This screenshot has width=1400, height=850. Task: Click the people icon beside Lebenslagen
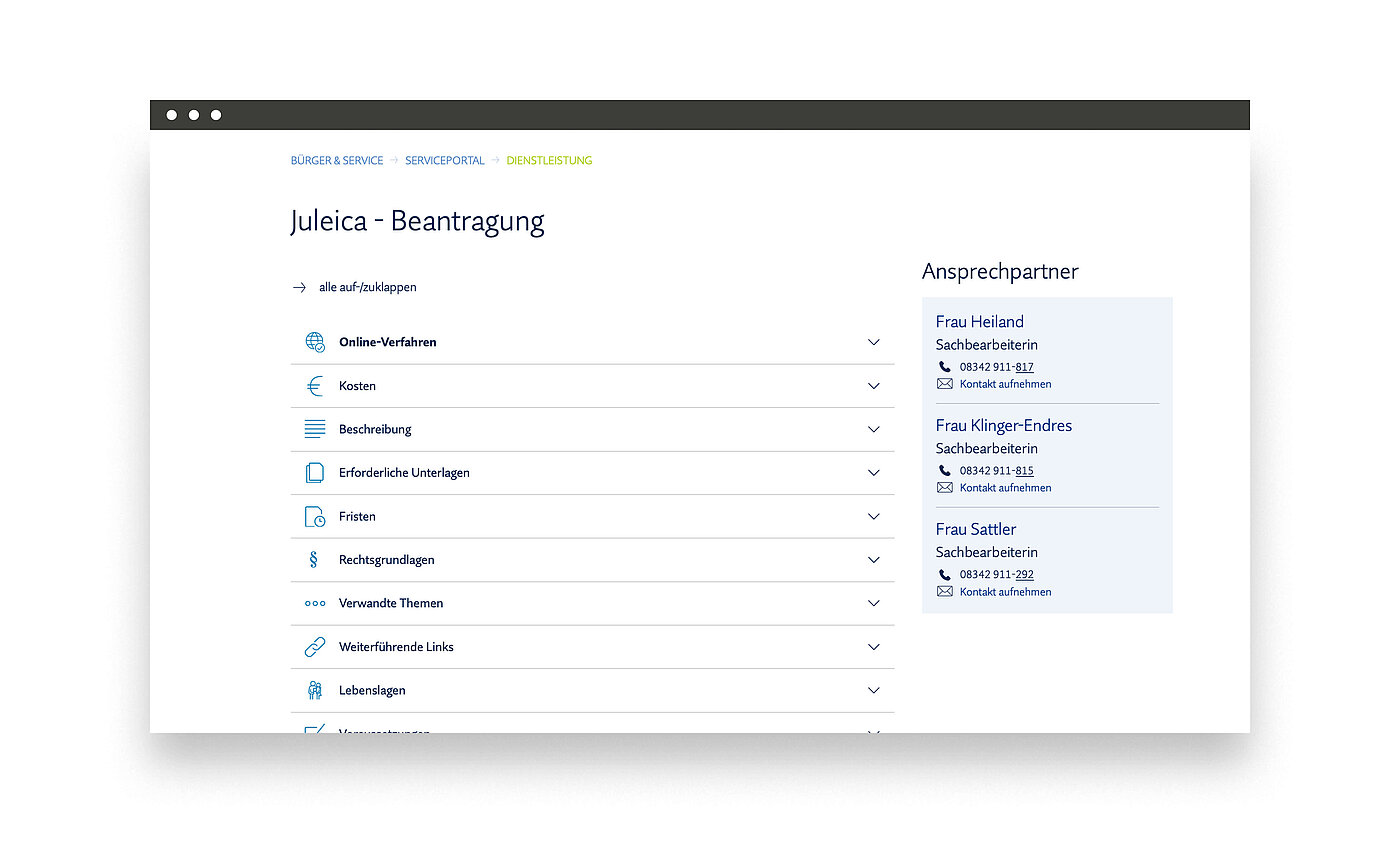pos(315,691)
